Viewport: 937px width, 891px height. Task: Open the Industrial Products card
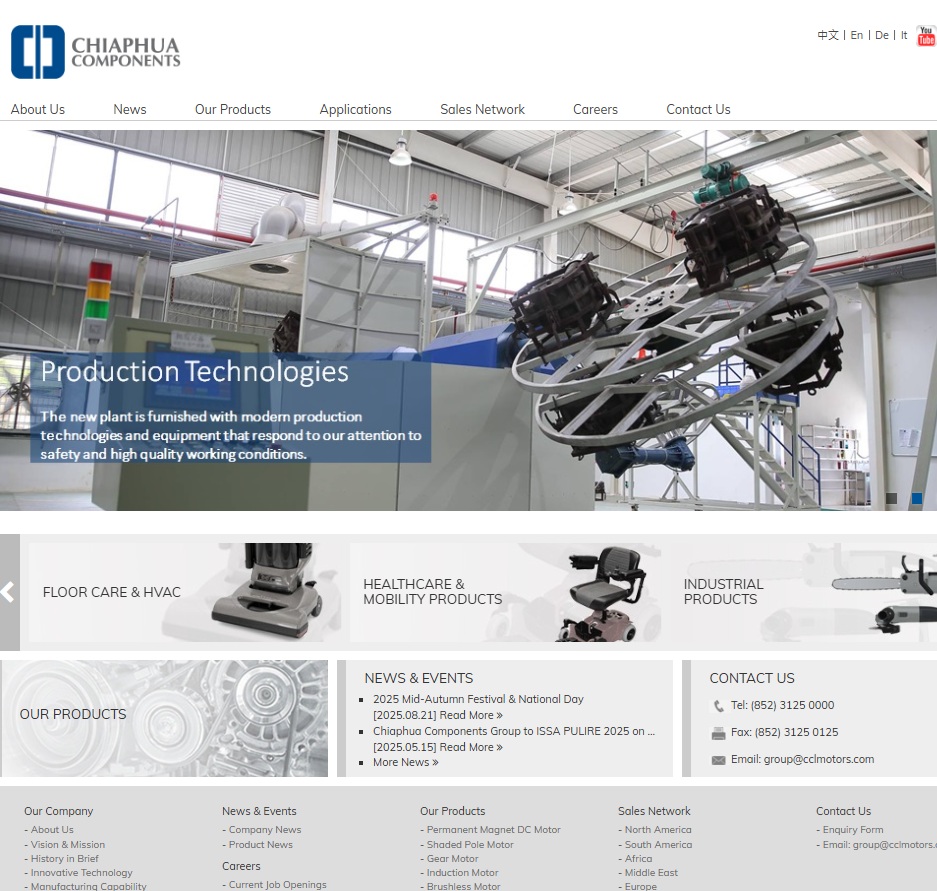coord(804,592)
